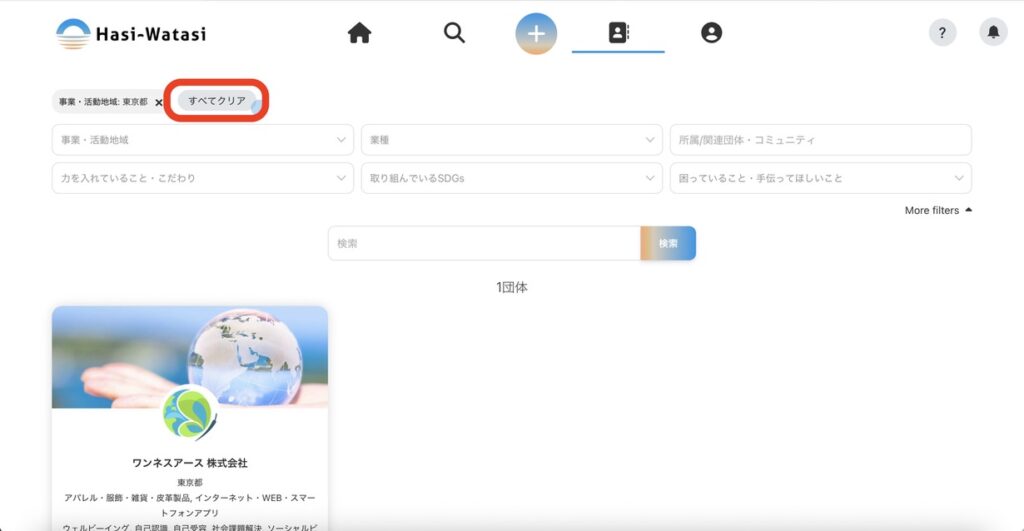Expand the 事業・活動地域 dropdown
Viewport: 1024px width, 531px height.
coord(202,140)
